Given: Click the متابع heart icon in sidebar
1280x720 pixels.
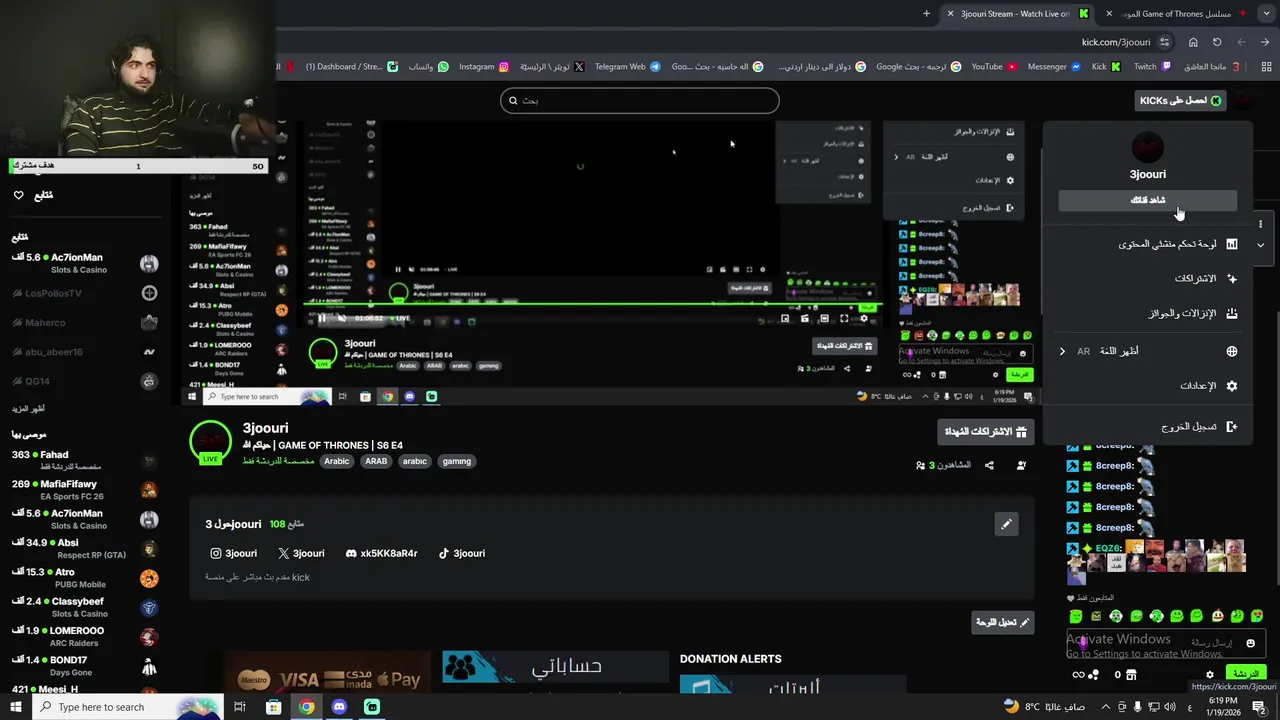Looking at the screenshot, I should pos(18,195).
